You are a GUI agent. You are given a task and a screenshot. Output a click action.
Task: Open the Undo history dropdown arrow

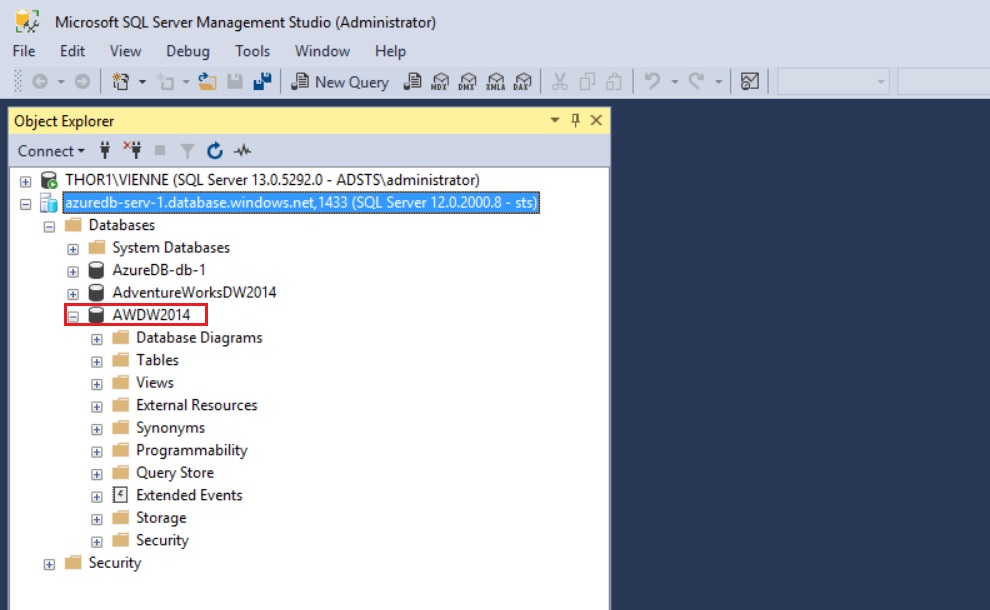point(674,81)
